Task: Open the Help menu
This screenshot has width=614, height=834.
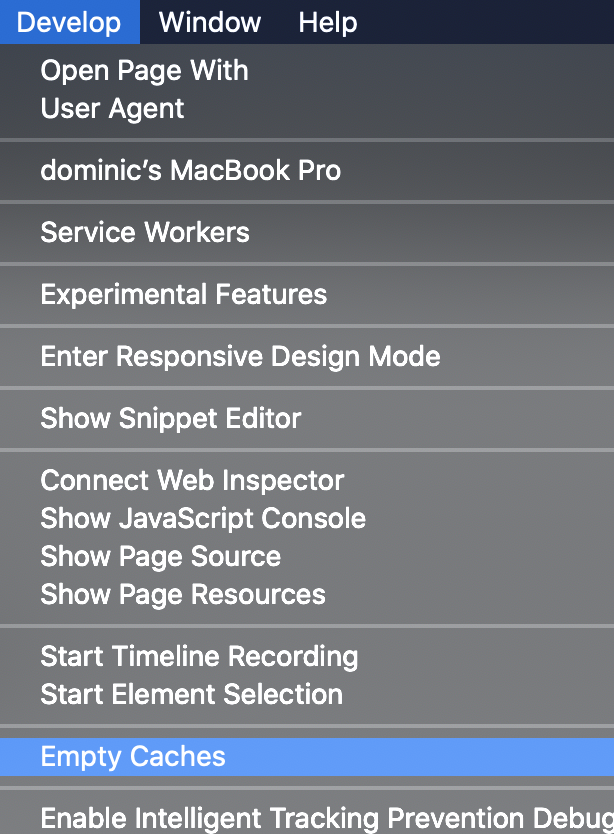Action: click(327, 22)
